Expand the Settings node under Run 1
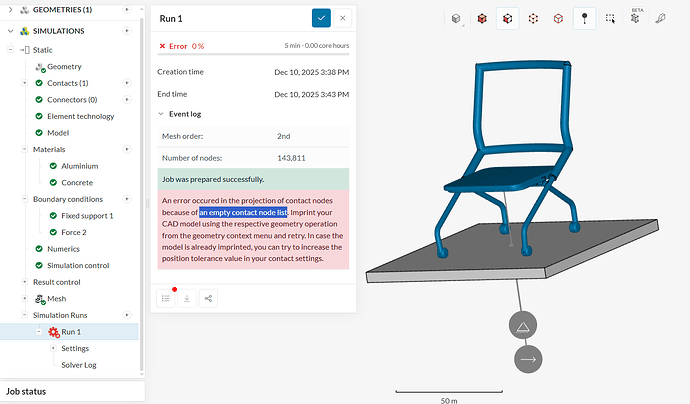The height and width of the screenshot is (404, 690). pos(53,348)
